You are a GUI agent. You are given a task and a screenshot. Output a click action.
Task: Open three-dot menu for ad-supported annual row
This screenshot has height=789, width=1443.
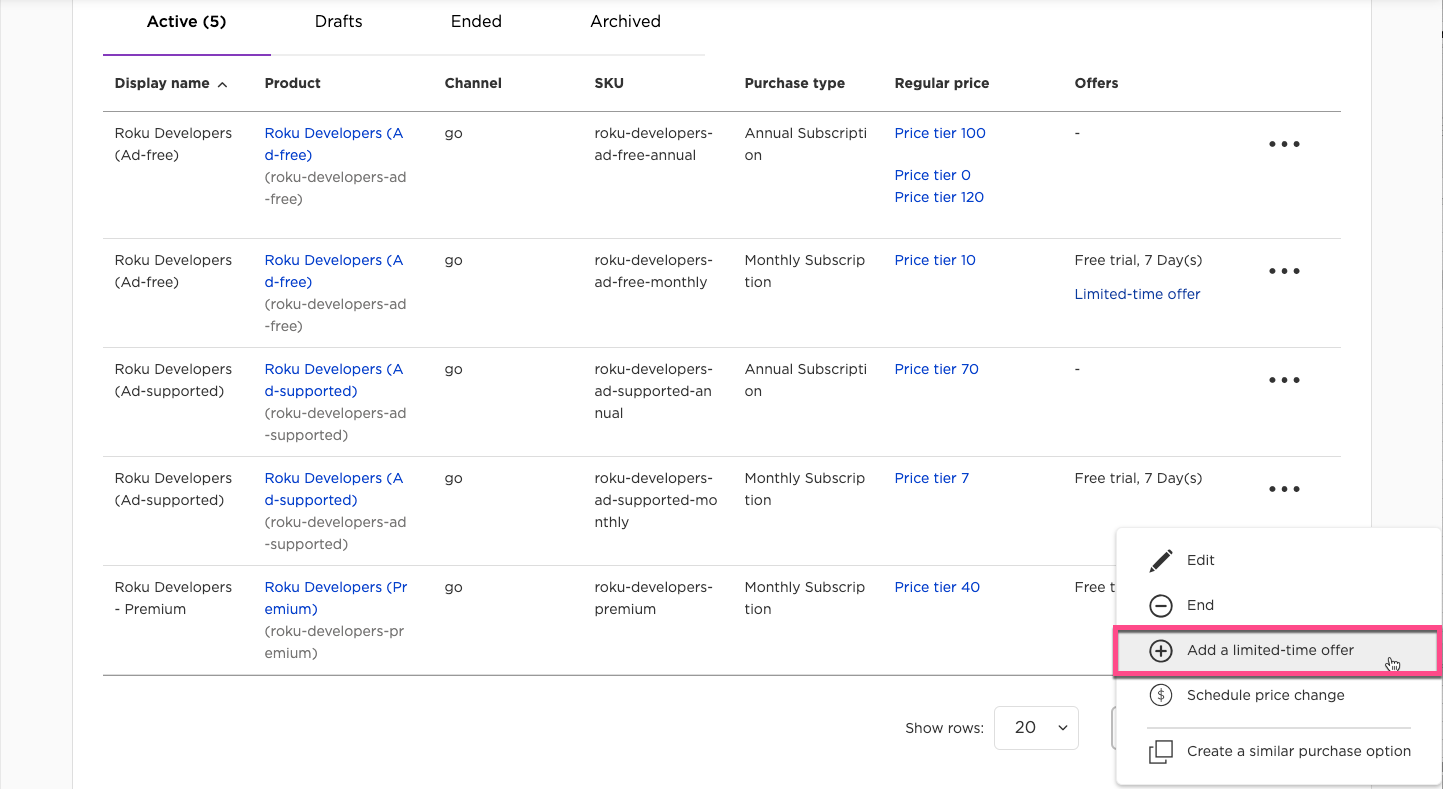1284,380
